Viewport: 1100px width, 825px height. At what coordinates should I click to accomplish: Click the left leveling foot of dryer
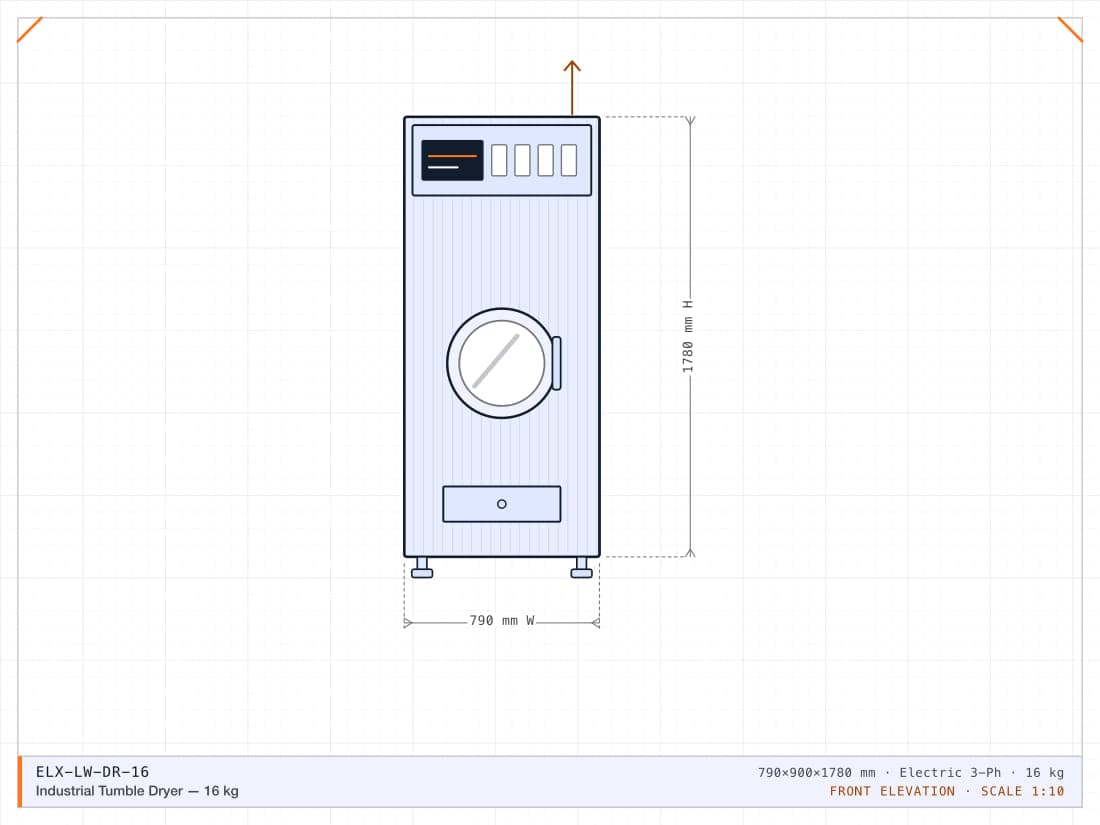click(x=422, y=568)
